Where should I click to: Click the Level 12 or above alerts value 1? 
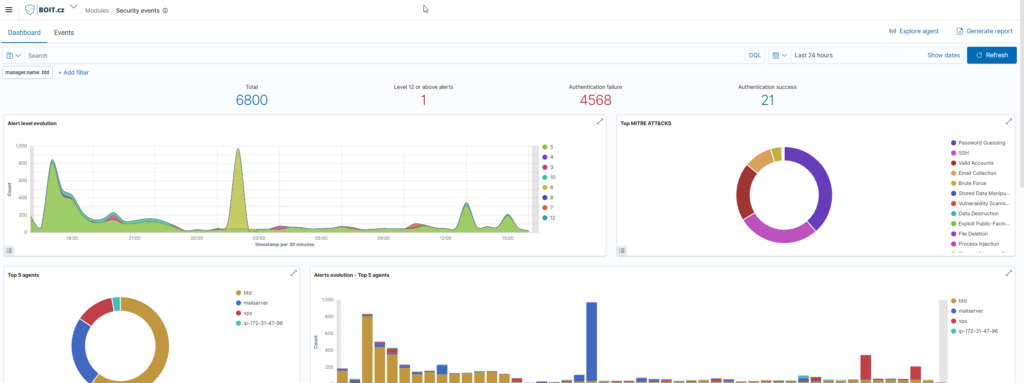423,100
